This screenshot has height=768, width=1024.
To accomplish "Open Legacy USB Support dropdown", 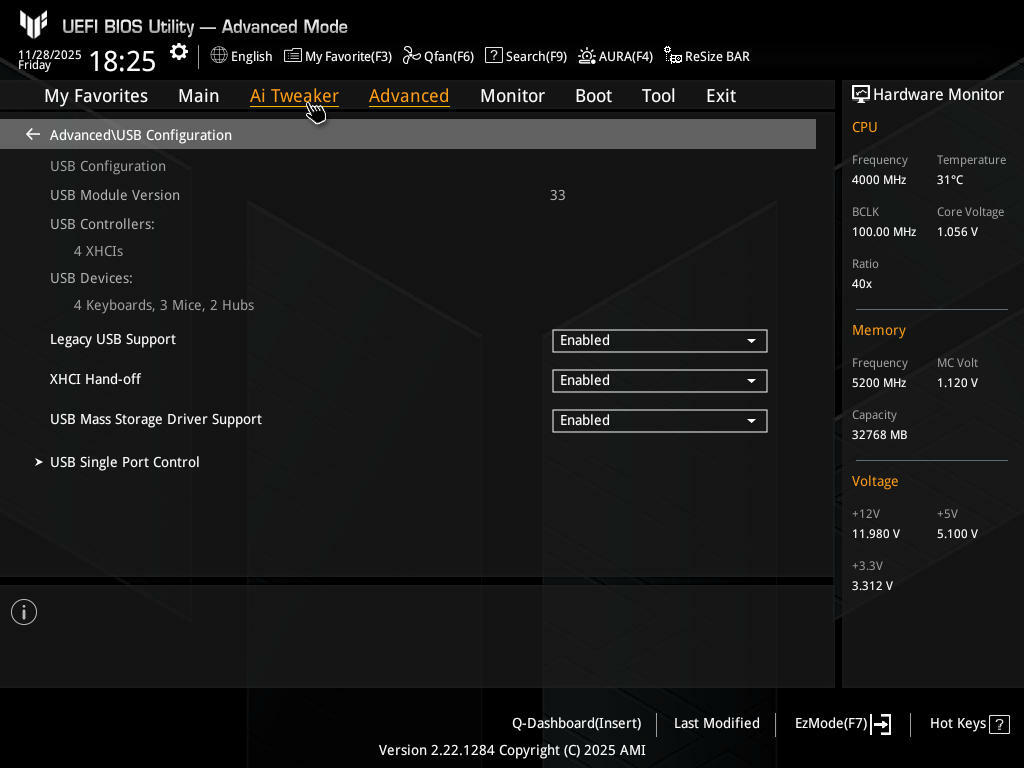I will coord(659,341).
